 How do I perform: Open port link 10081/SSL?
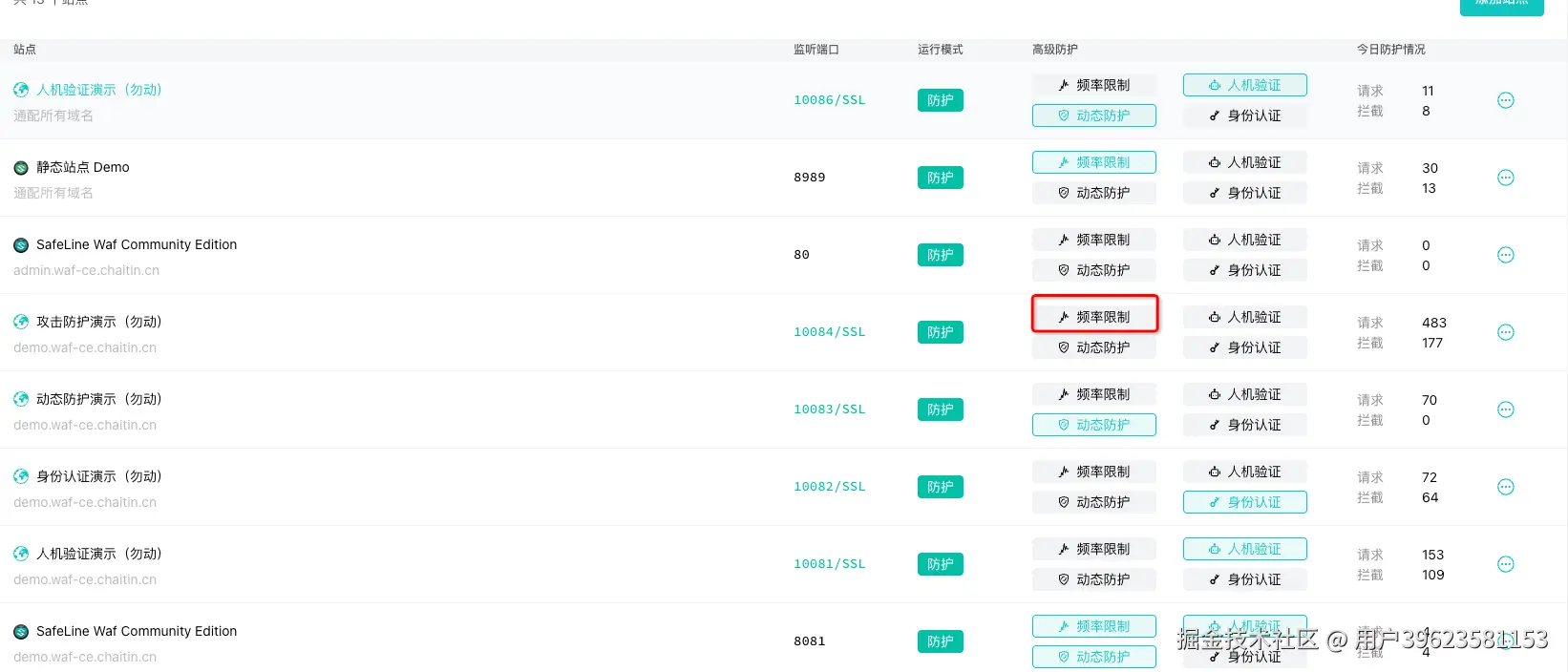(x=829, y=564)
